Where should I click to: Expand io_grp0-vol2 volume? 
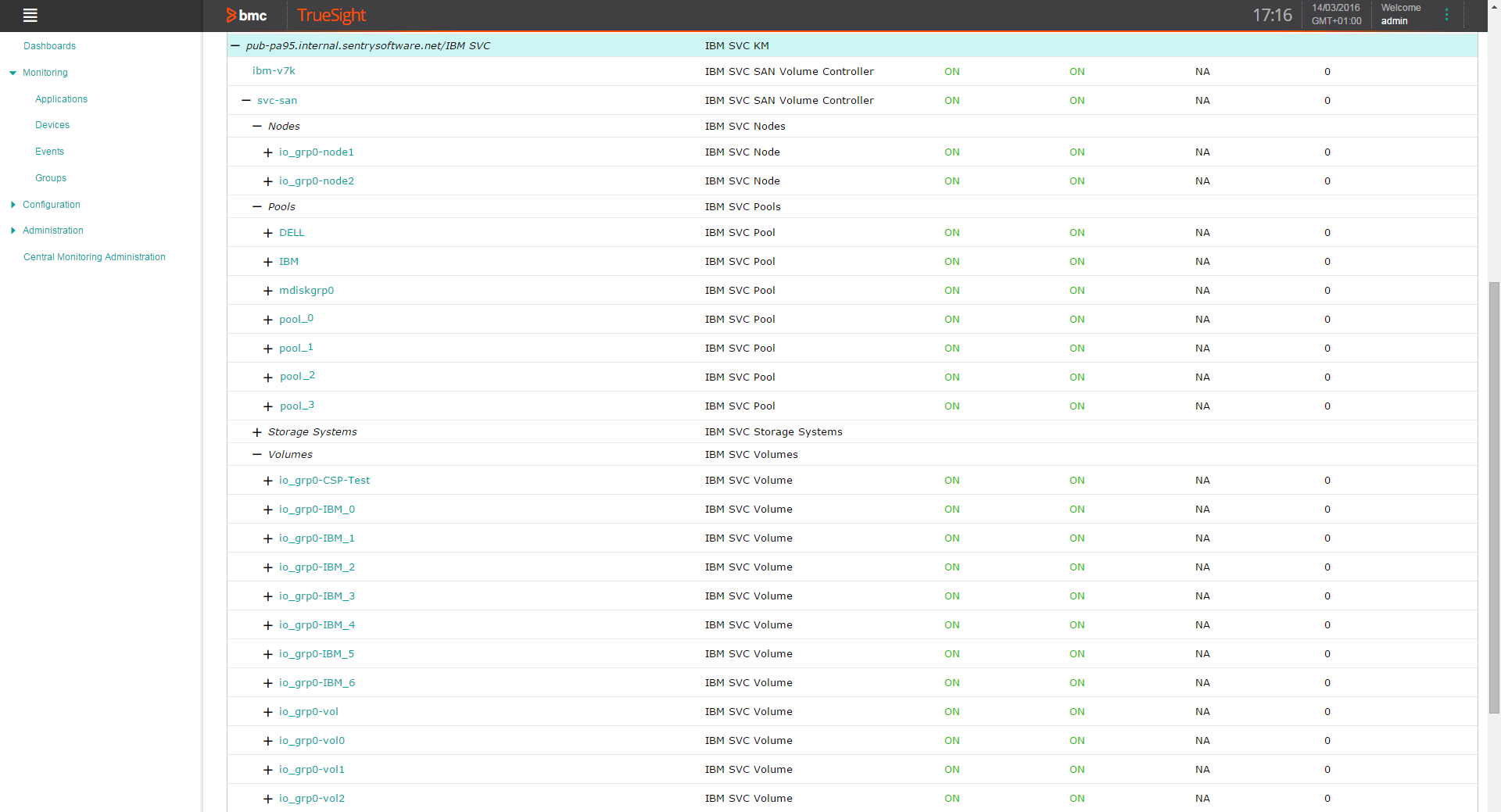click(x=268, y=799)
